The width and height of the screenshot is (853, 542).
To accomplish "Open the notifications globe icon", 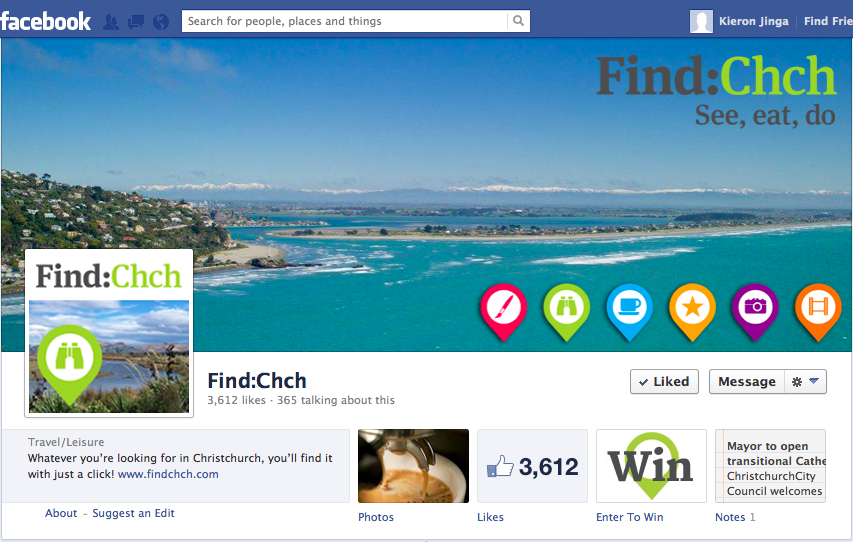I will (161, 22).
